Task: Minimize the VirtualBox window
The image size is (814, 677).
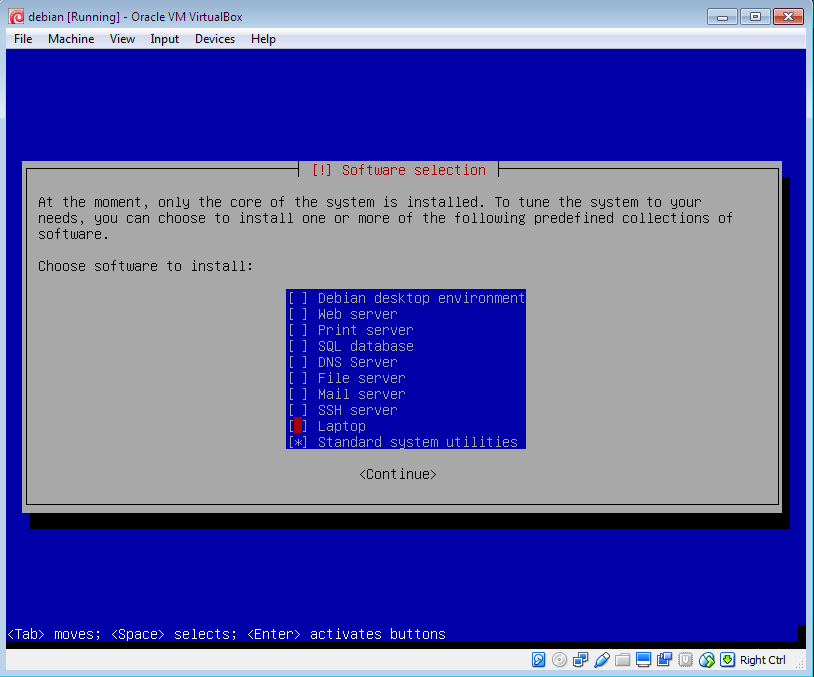Action: pyautogui.click(x=722, y=17)
